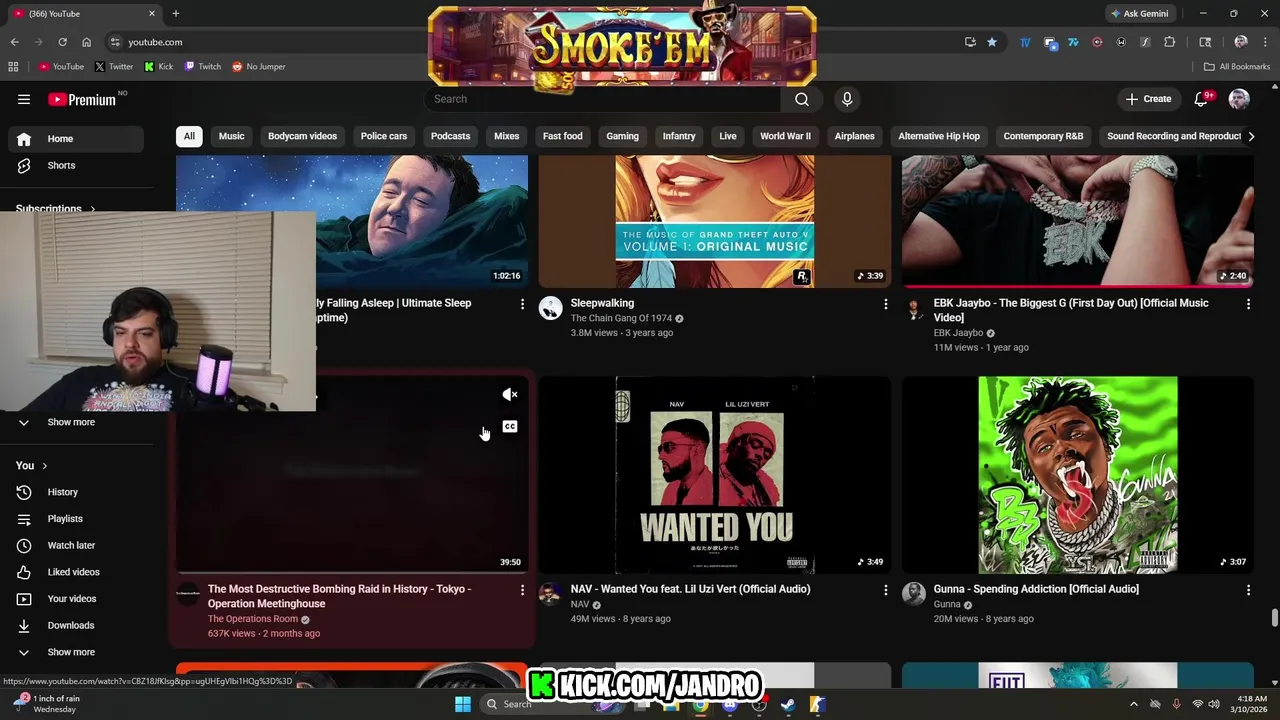The height and width of the screenshot is (720, 1280).
Task: Bookmark this page with the star icon
Action: click(x=991, y=42)
